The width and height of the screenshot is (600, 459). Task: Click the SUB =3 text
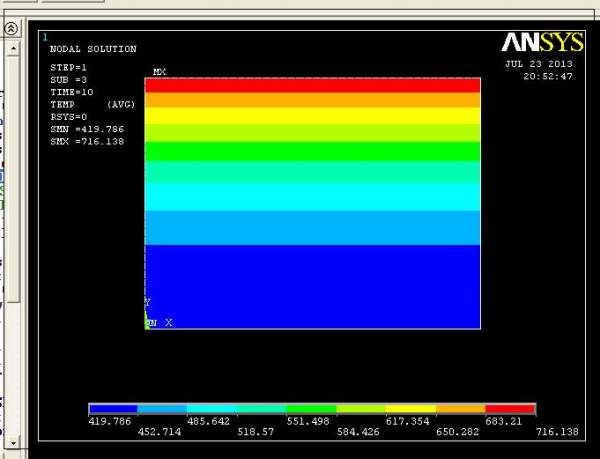pos(68,80)
